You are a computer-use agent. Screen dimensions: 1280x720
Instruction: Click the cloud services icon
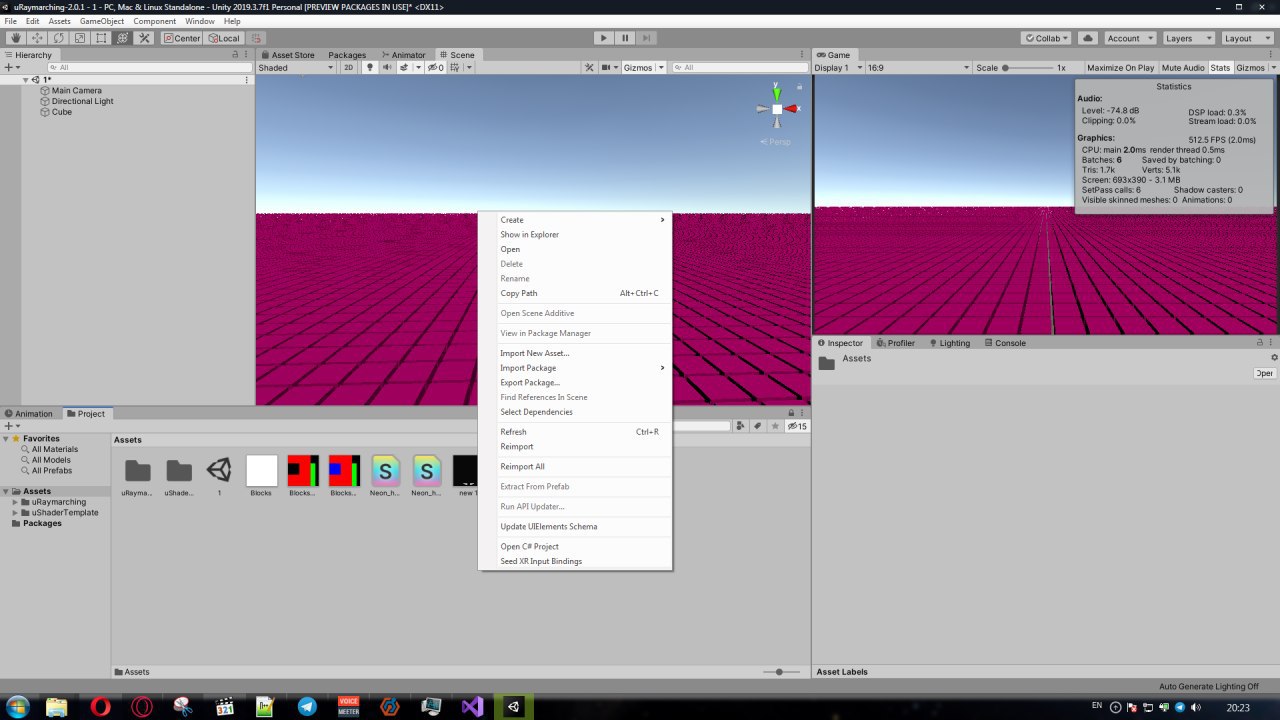tap(1088, 38)
